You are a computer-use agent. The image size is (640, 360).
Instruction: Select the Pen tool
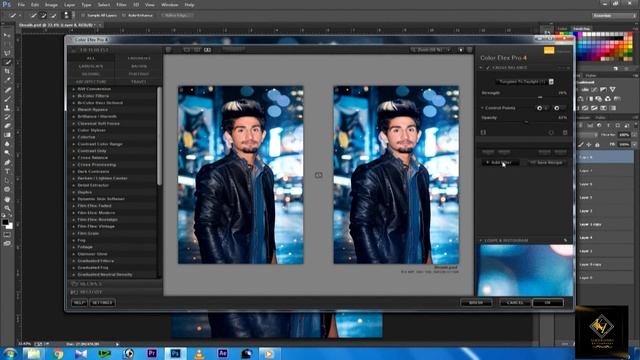pos(7,162)
